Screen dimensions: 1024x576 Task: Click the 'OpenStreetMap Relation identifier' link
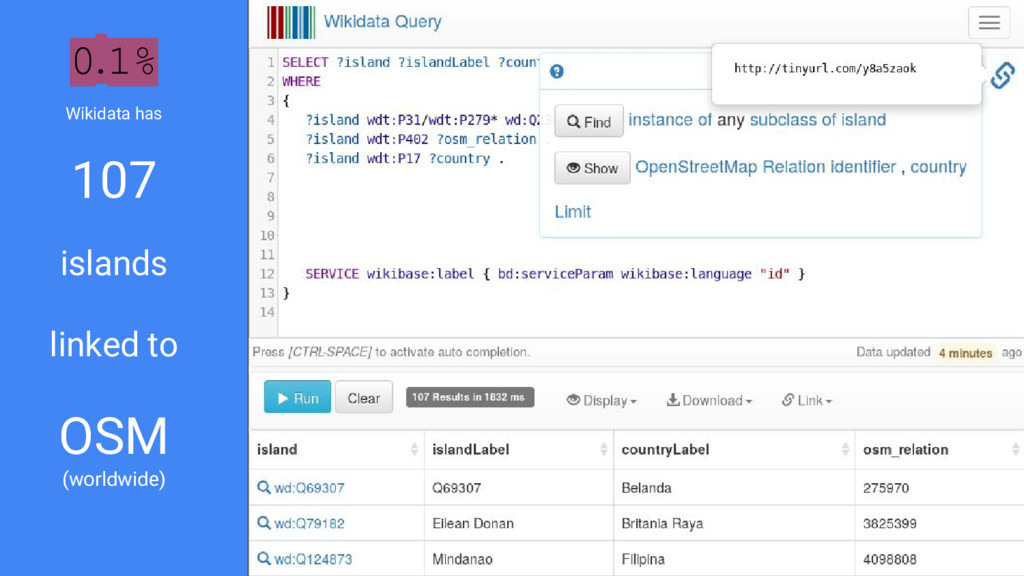point(765,167)
